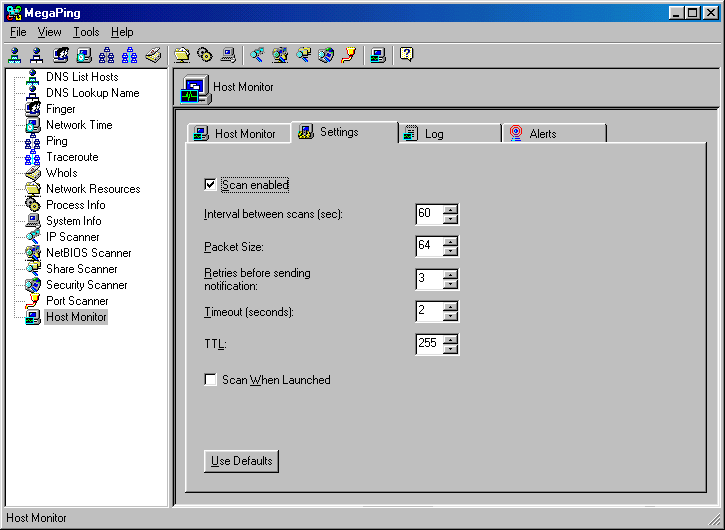Click the Network Time toolbar icon
Screen dimensions: 725x530
(x=84, y=55)
